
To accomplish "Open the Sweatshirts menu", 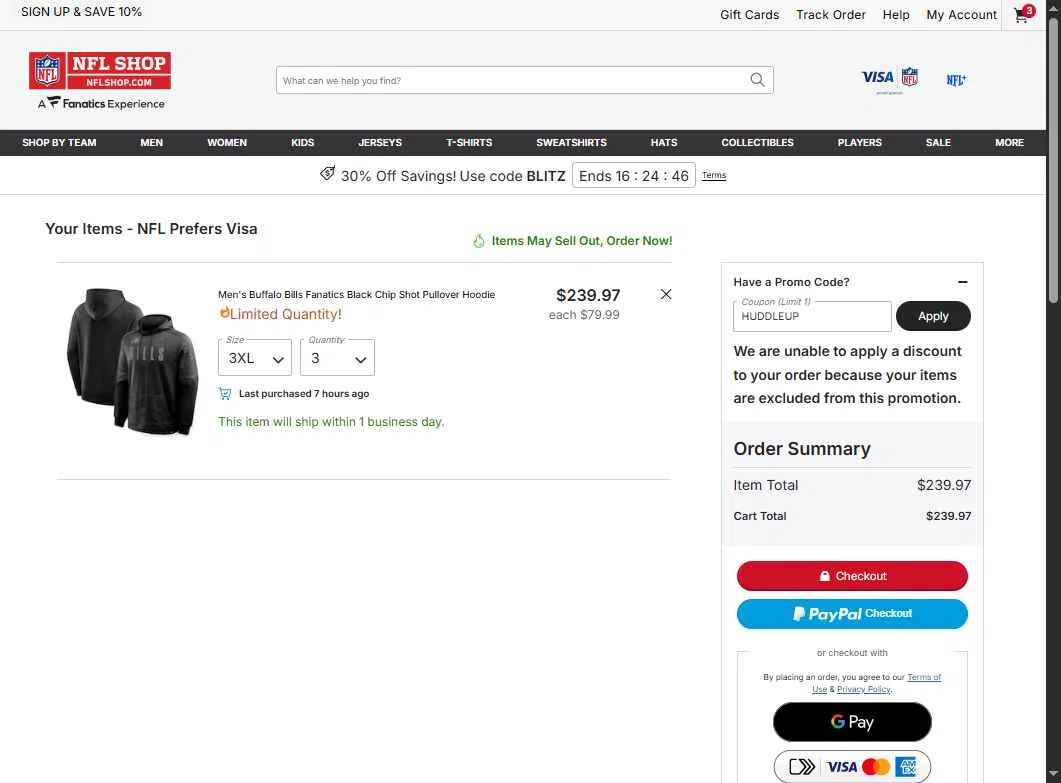I will click(571, 143).
